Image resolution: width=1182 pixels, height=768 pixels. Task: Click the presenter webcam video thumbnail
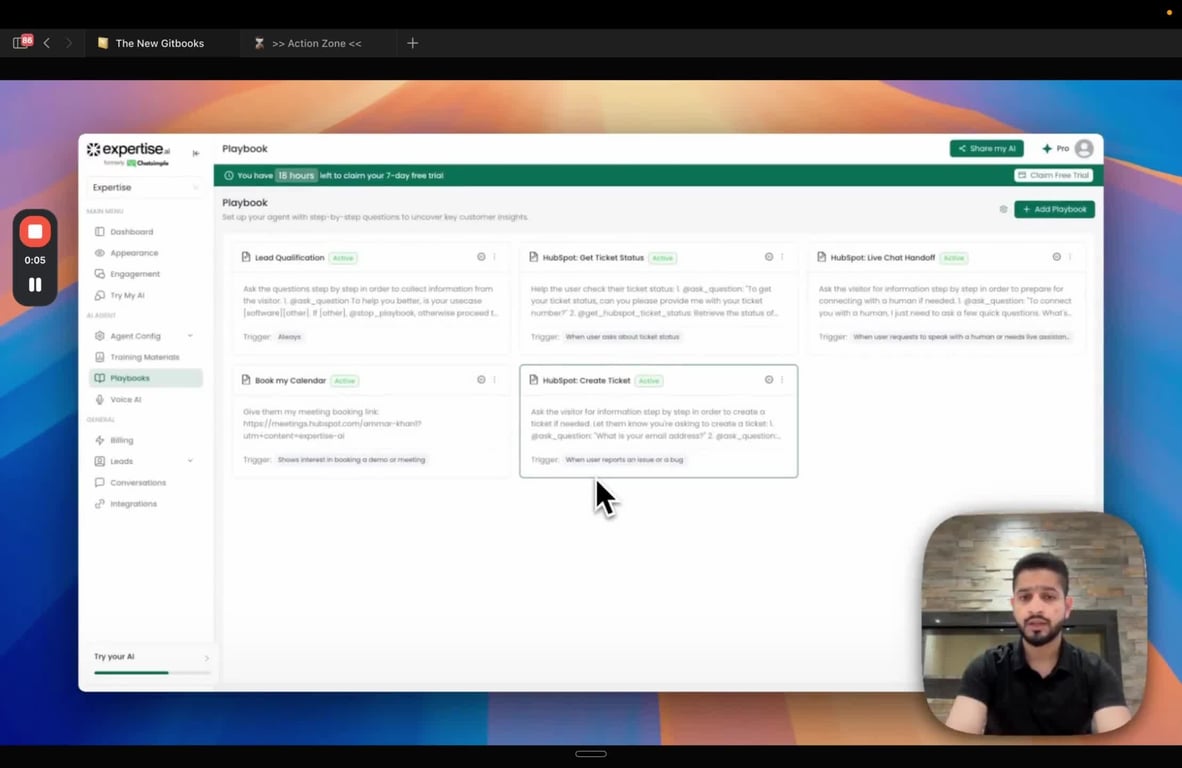pyautogui.click(x=1034, y=624)
